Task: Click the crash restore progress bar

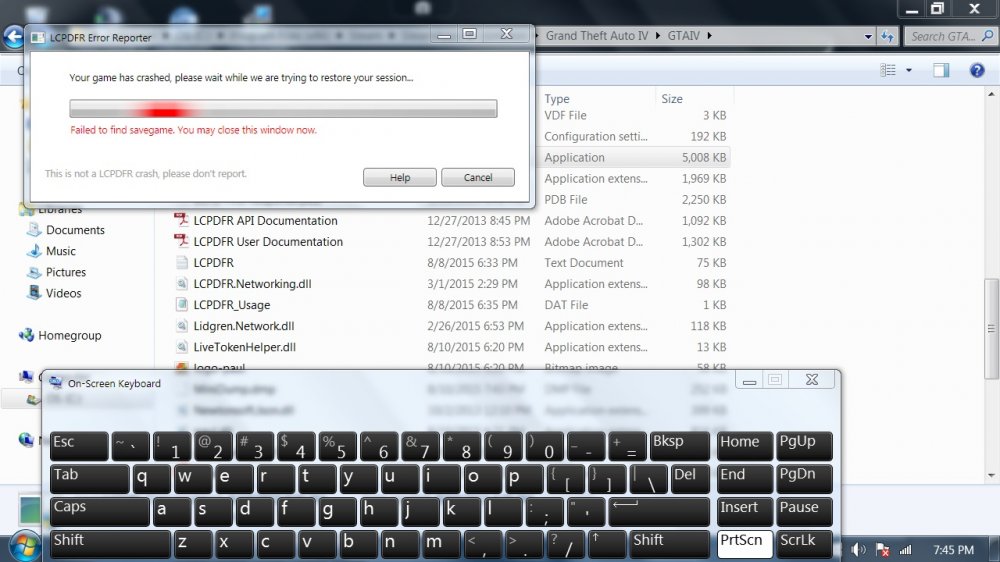Action: click(283, 108)
